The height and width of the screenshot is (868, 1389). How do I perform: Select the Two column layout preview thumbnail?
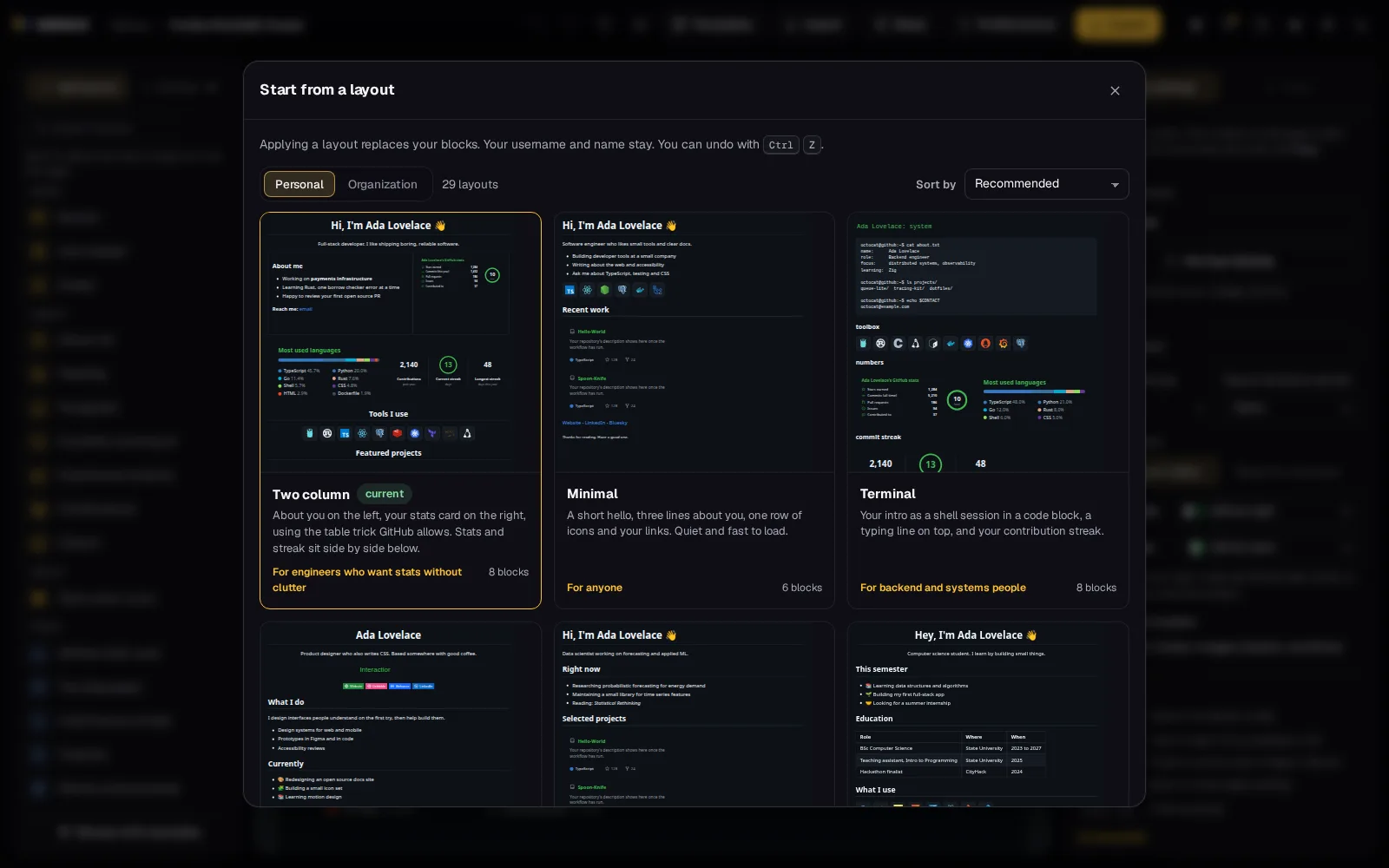(x=400, y=343)
